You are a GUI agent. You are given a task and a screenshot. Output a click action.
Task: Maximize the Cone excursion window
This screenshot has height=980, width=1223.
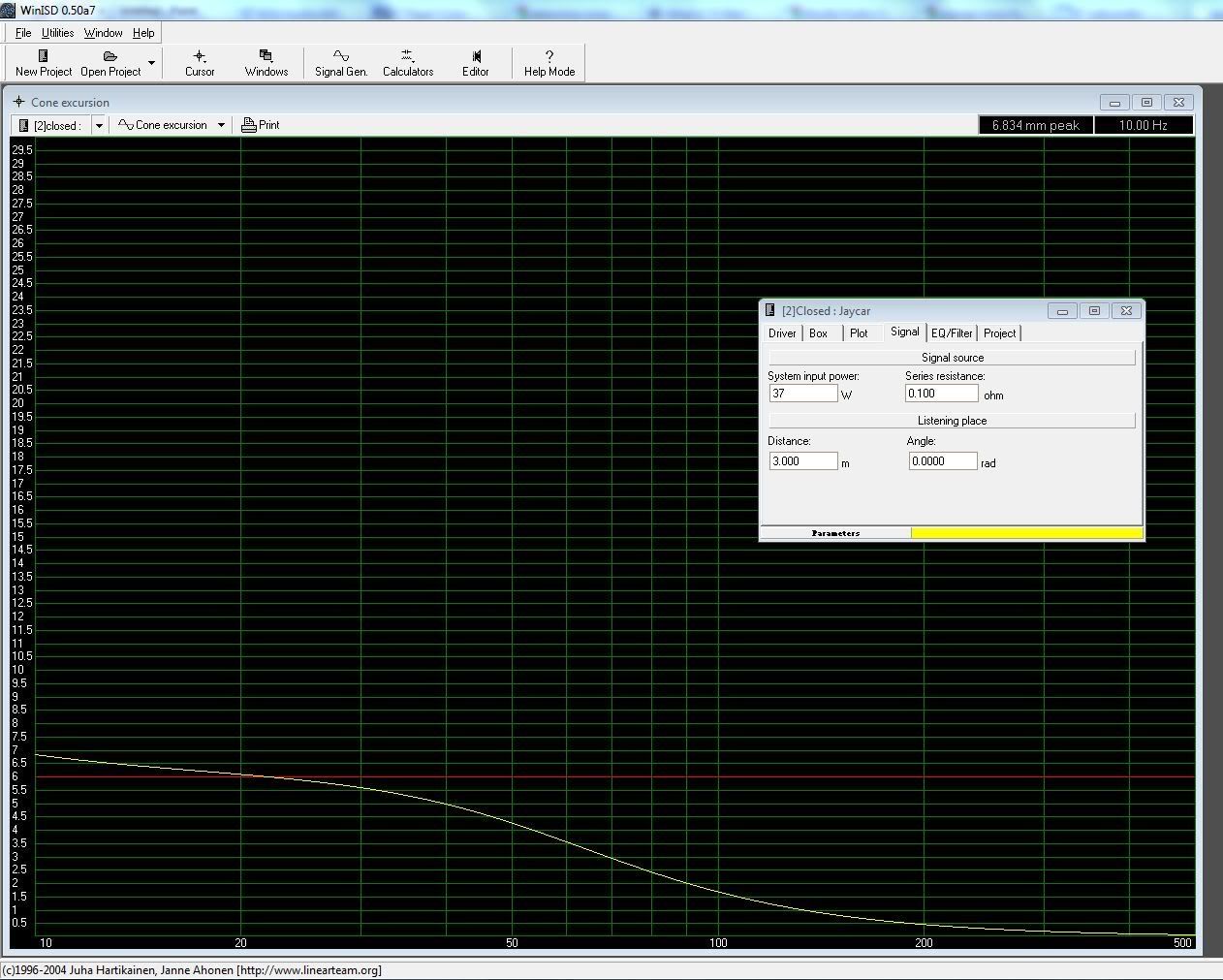[1146, 103]
